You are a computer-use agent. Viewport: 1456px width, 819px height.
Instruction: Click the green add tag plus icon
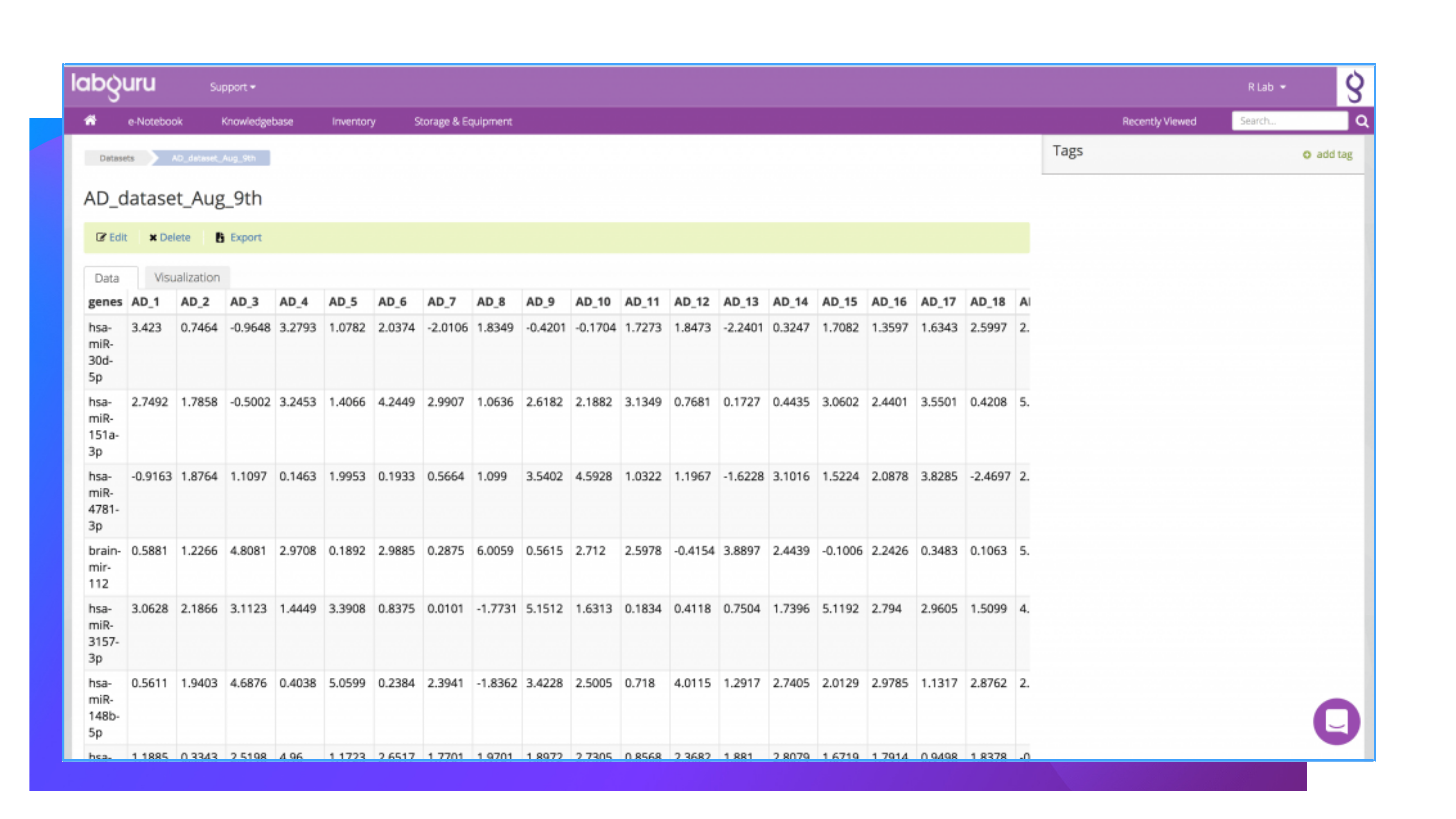pos(1307,155)
